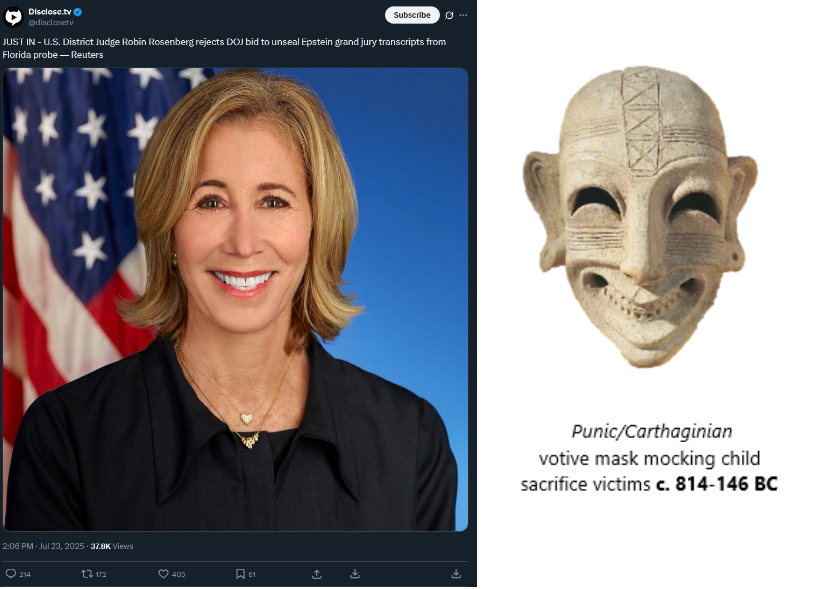Open the Disclose.tv profile avatar
Viewport: 815px width, 589px height.
pyautogui.click(x=13, y=17)
